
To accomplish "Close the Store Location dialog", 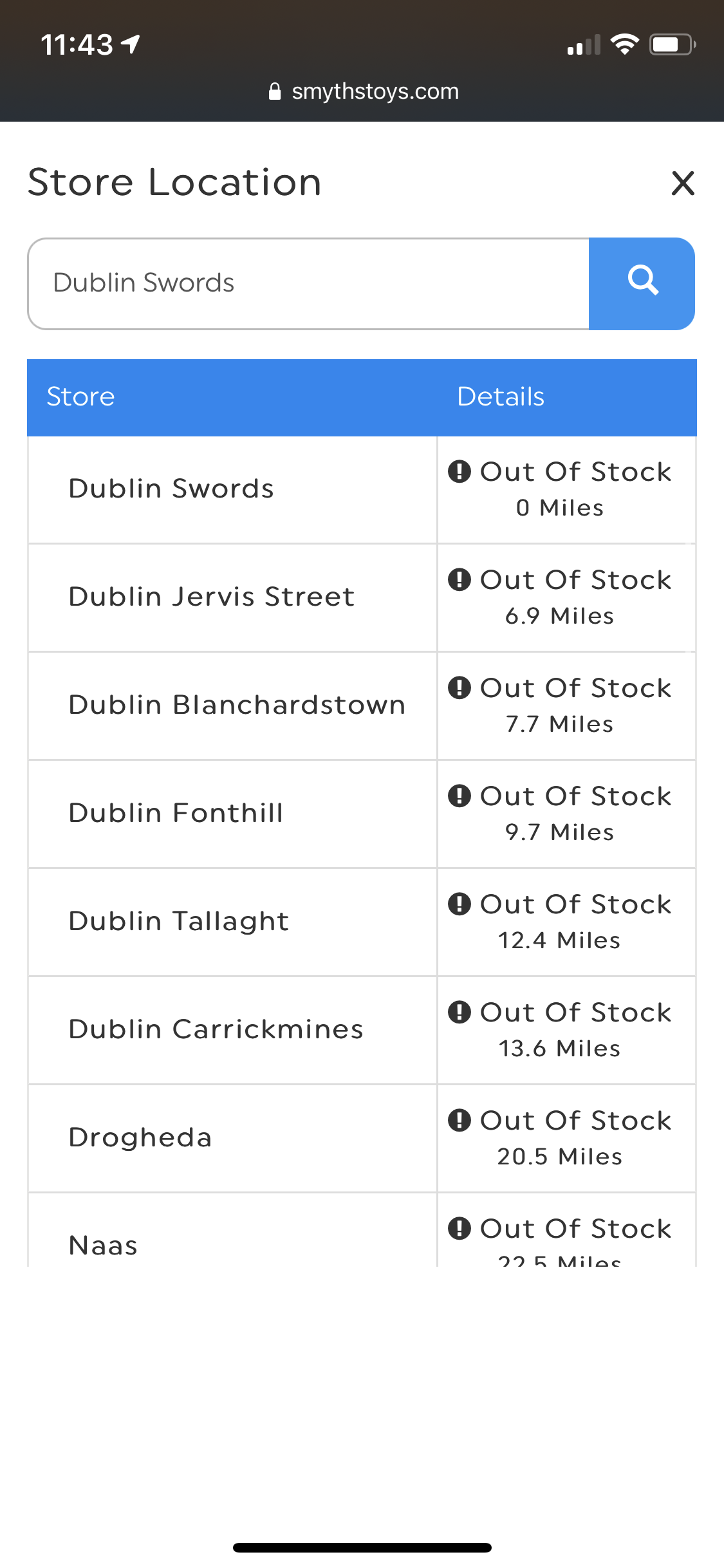I will [682, 183].
